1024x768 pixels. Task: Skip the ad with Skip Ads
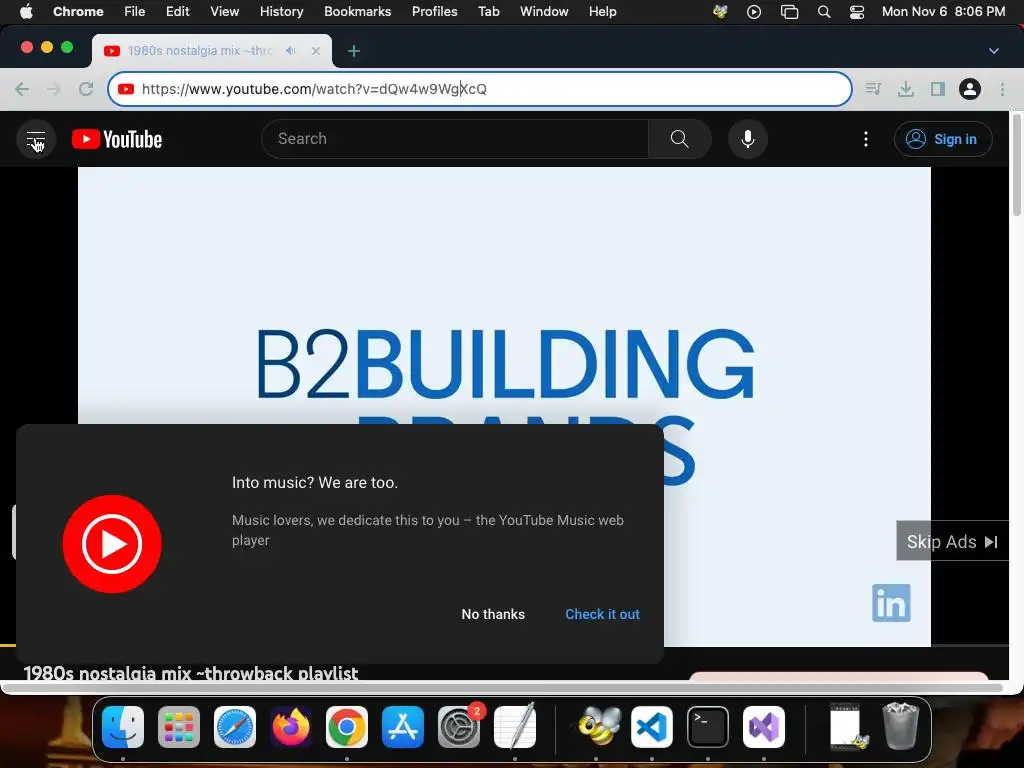click(952, 541)
